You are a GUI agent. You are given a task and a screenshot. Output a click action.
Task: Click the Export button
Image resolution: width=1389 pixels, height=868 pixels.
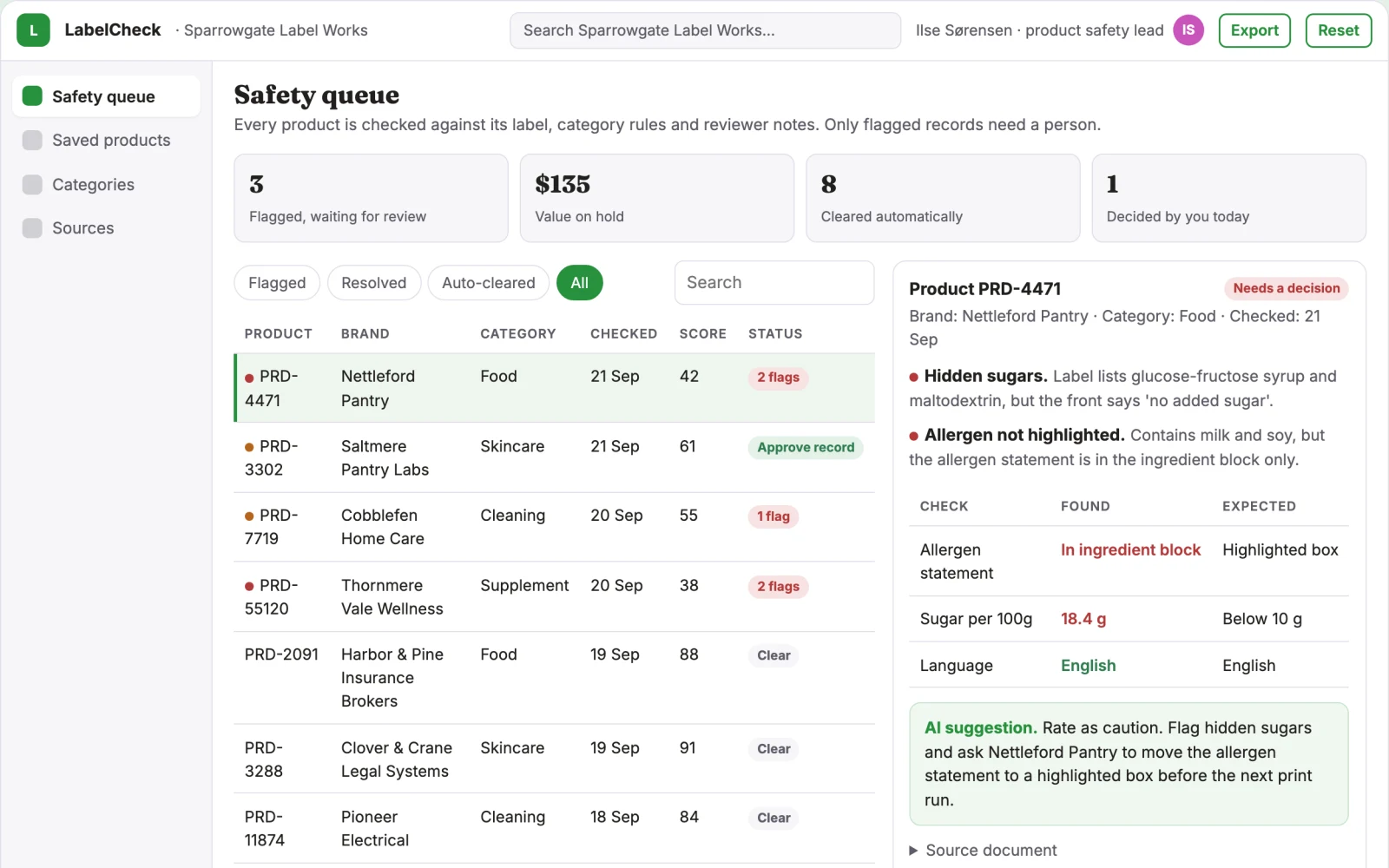pos(1254,30)
